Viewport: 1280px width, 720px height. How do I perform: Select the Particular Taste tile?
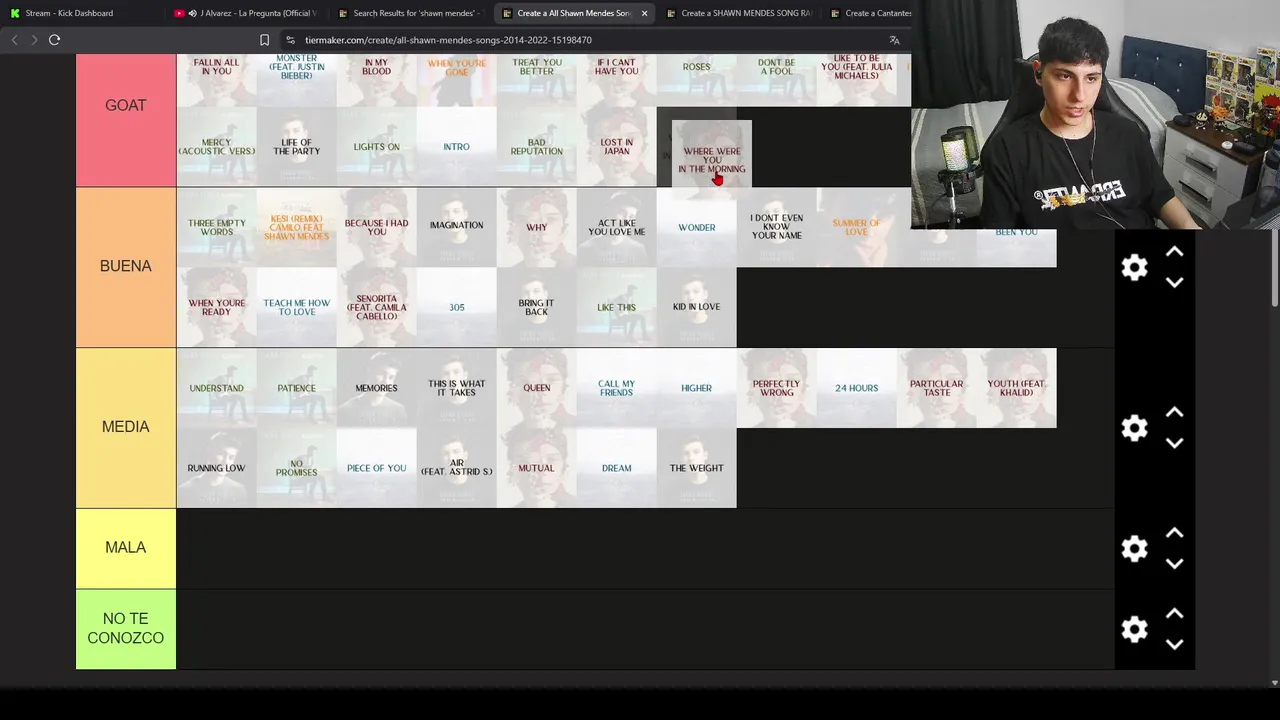point(937,388)
